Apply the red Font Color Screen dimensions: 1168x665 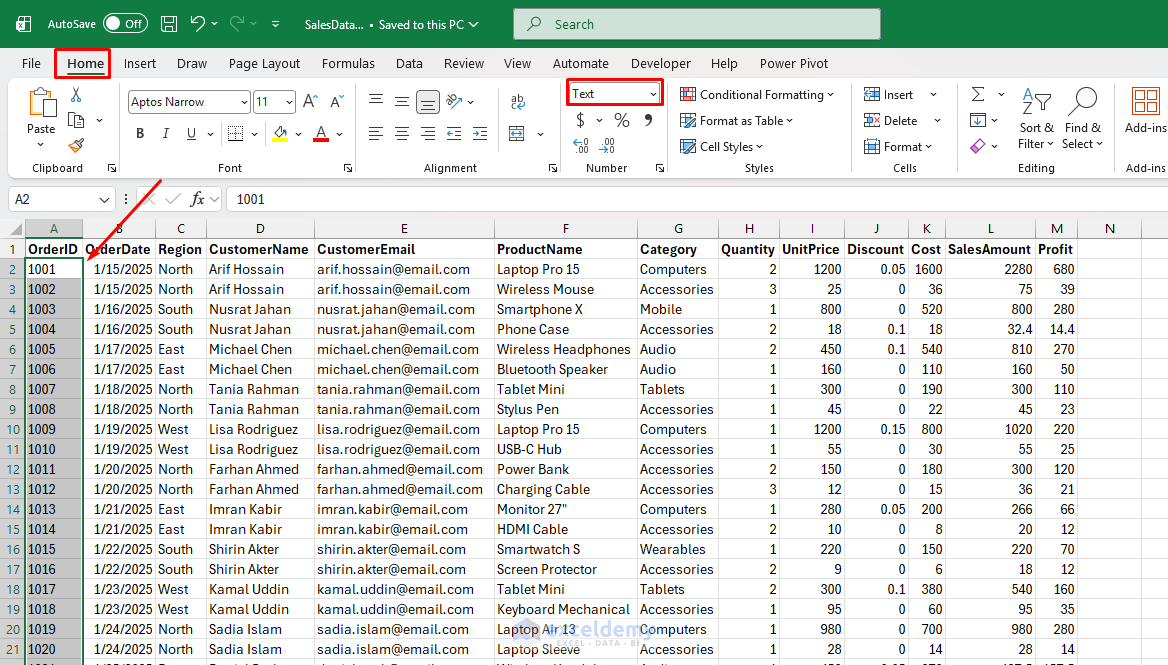[321, 134]
